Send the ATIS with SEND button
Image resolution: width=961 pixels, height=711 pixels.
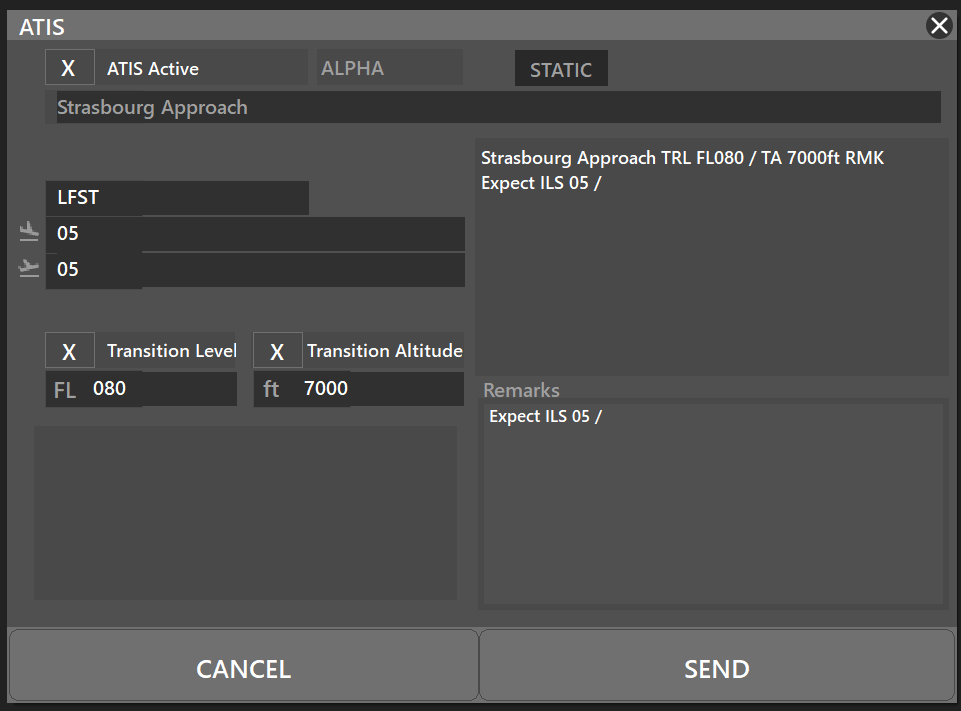coord(716,666)
